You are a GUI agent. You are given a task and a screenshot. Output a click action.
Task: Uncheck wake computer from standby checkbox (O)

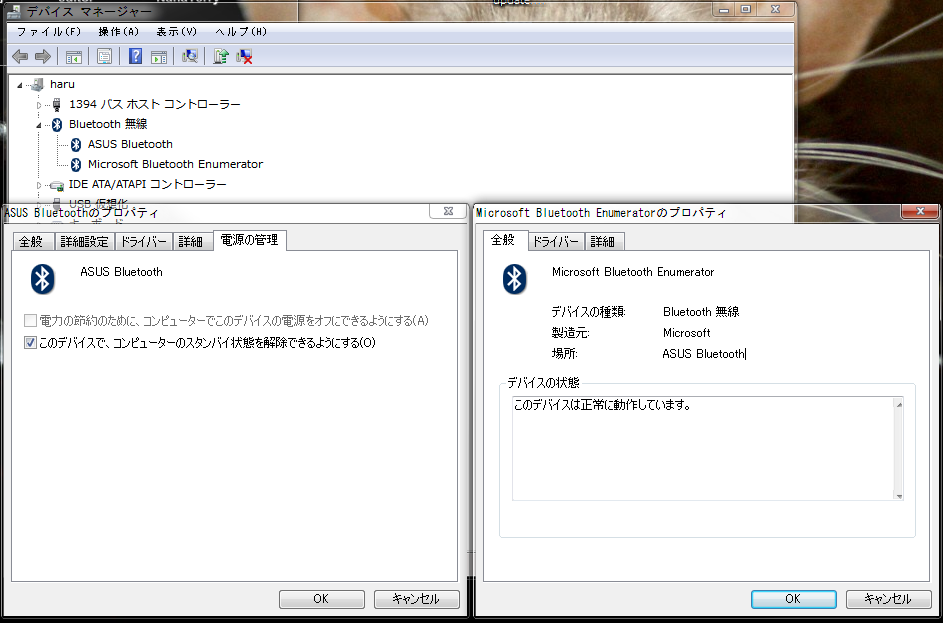click(30, 343)
